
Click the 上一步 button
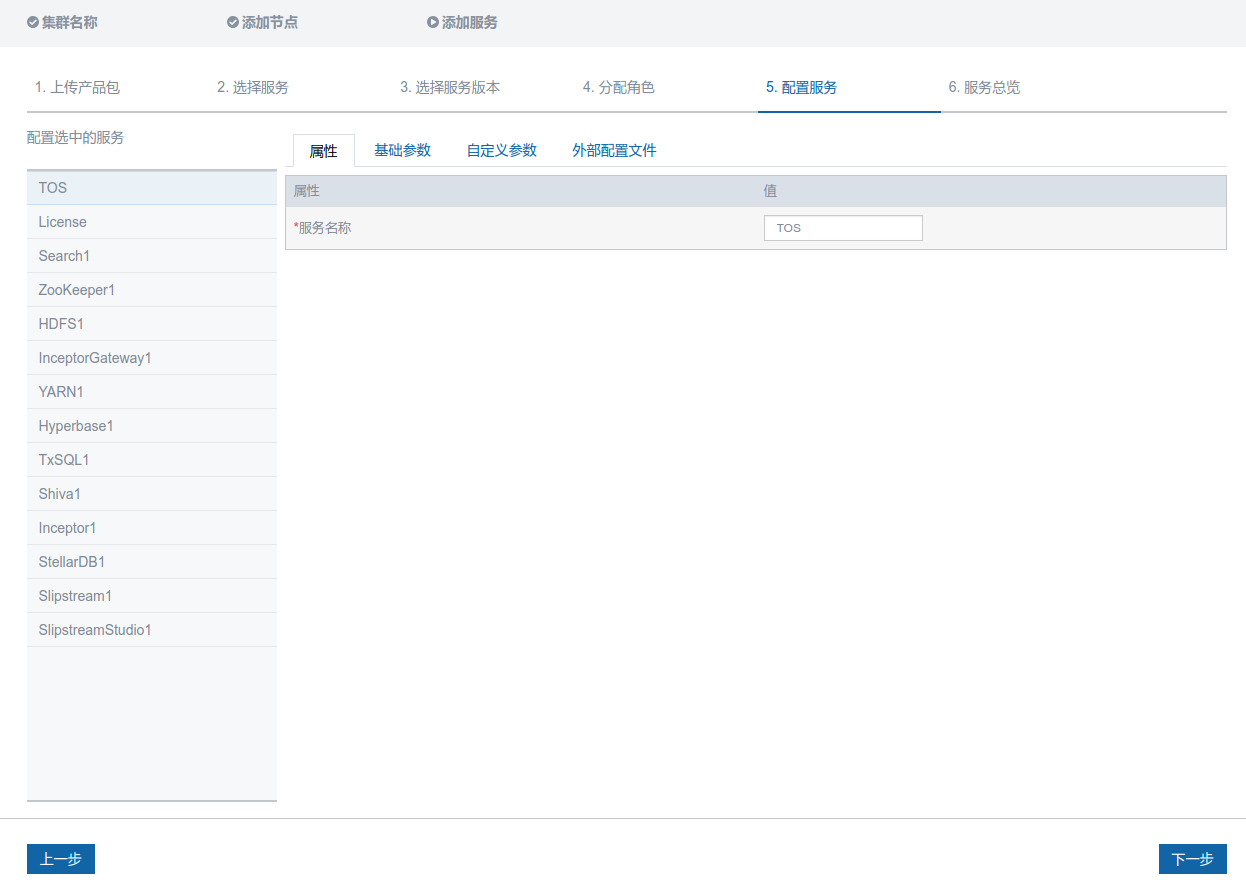[61, 859]
